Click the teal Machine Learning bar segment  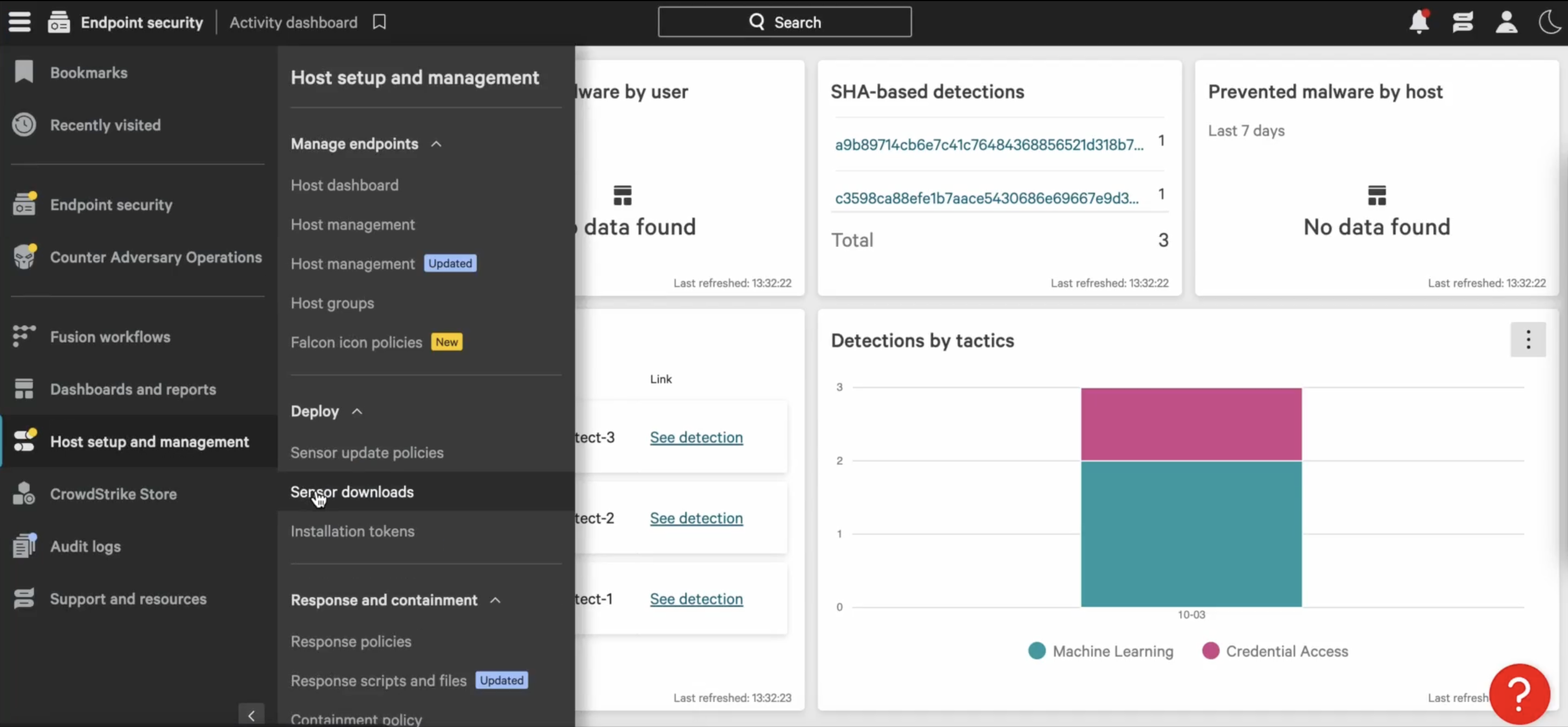(1191, 534)
